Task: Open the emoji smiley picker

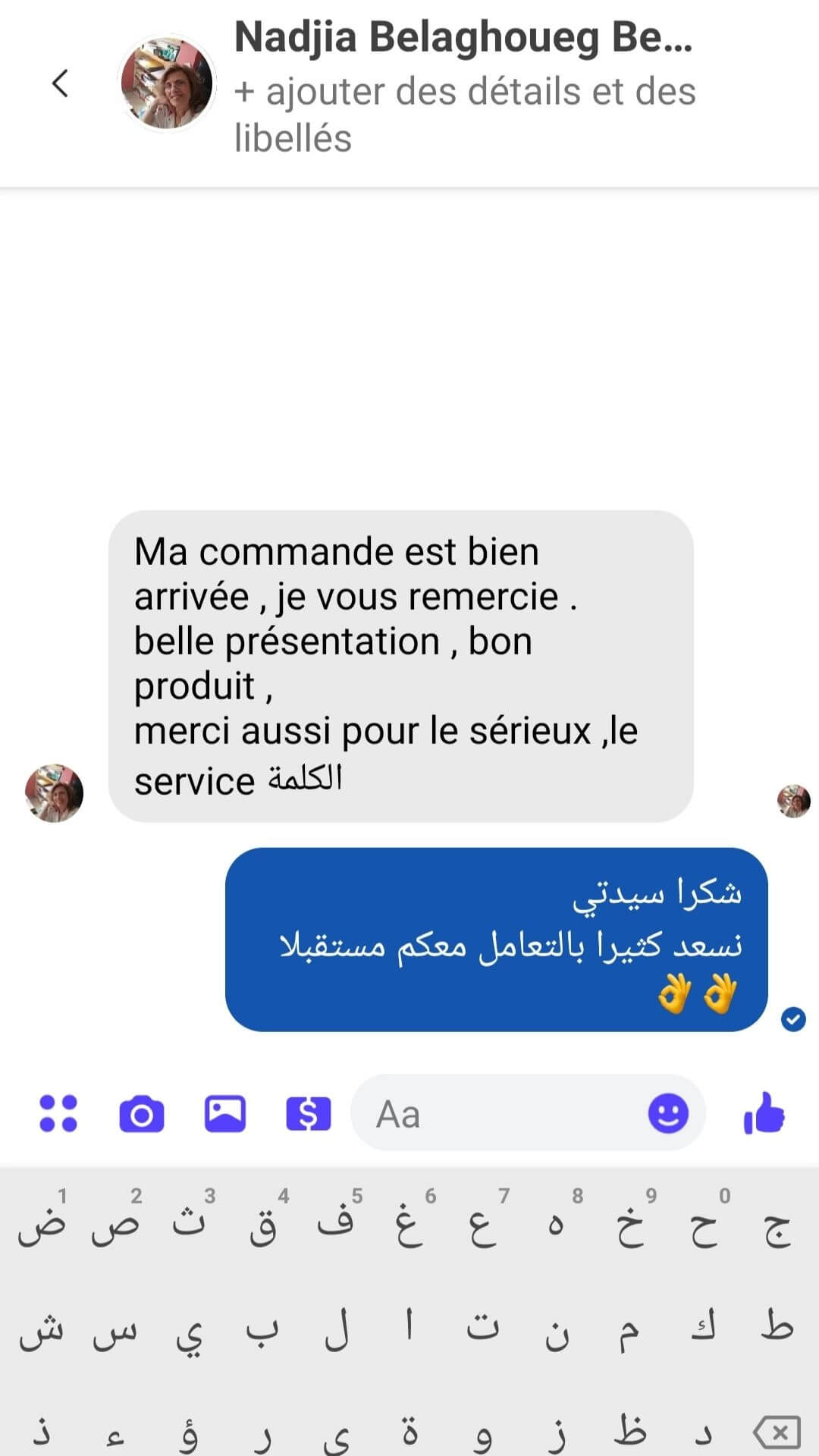Action: tap(668, 1113)
